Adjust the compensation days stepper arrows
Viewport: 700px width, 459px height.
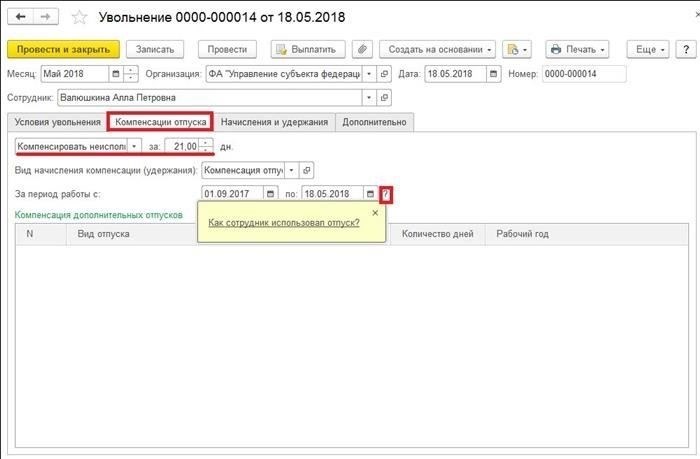pyautogui.click(x=205, y=146)
